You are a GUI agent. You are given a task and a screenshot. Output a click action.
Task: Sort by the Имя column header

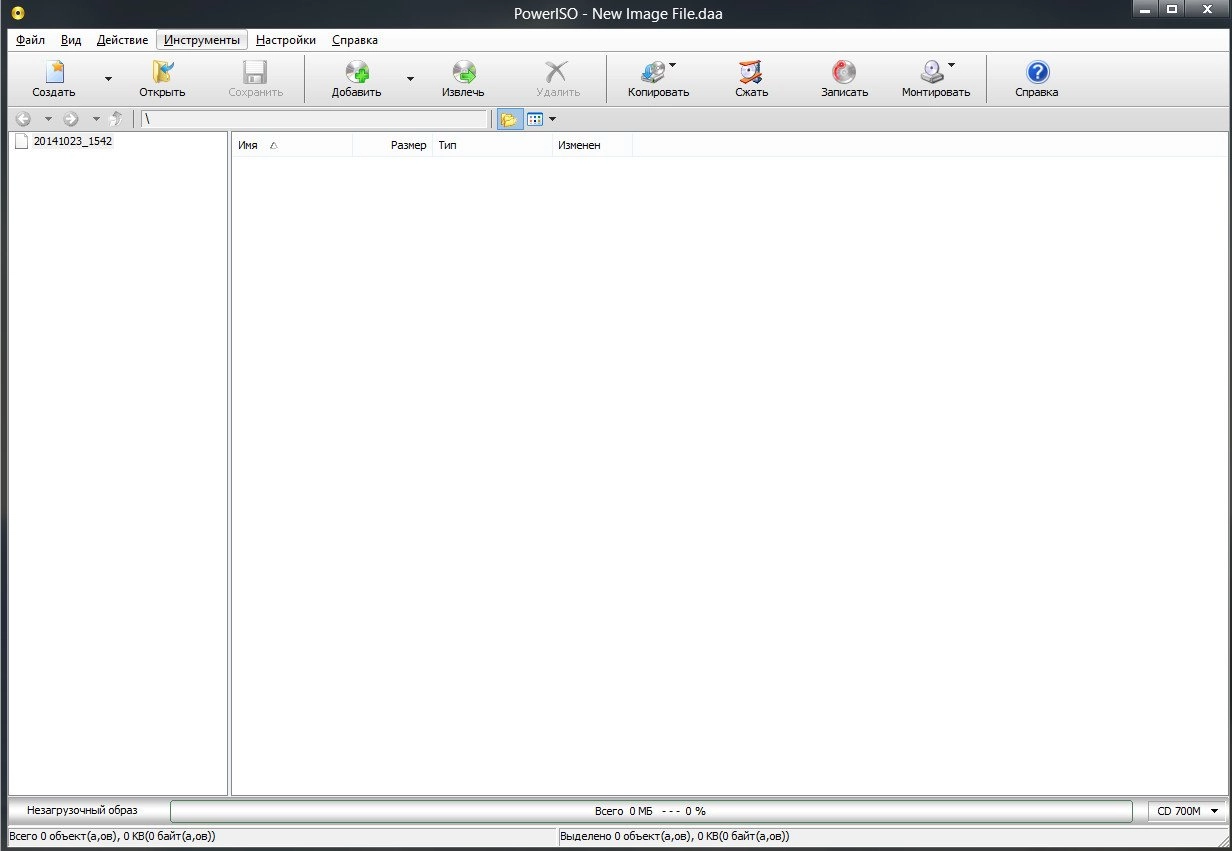pos(292,145)
